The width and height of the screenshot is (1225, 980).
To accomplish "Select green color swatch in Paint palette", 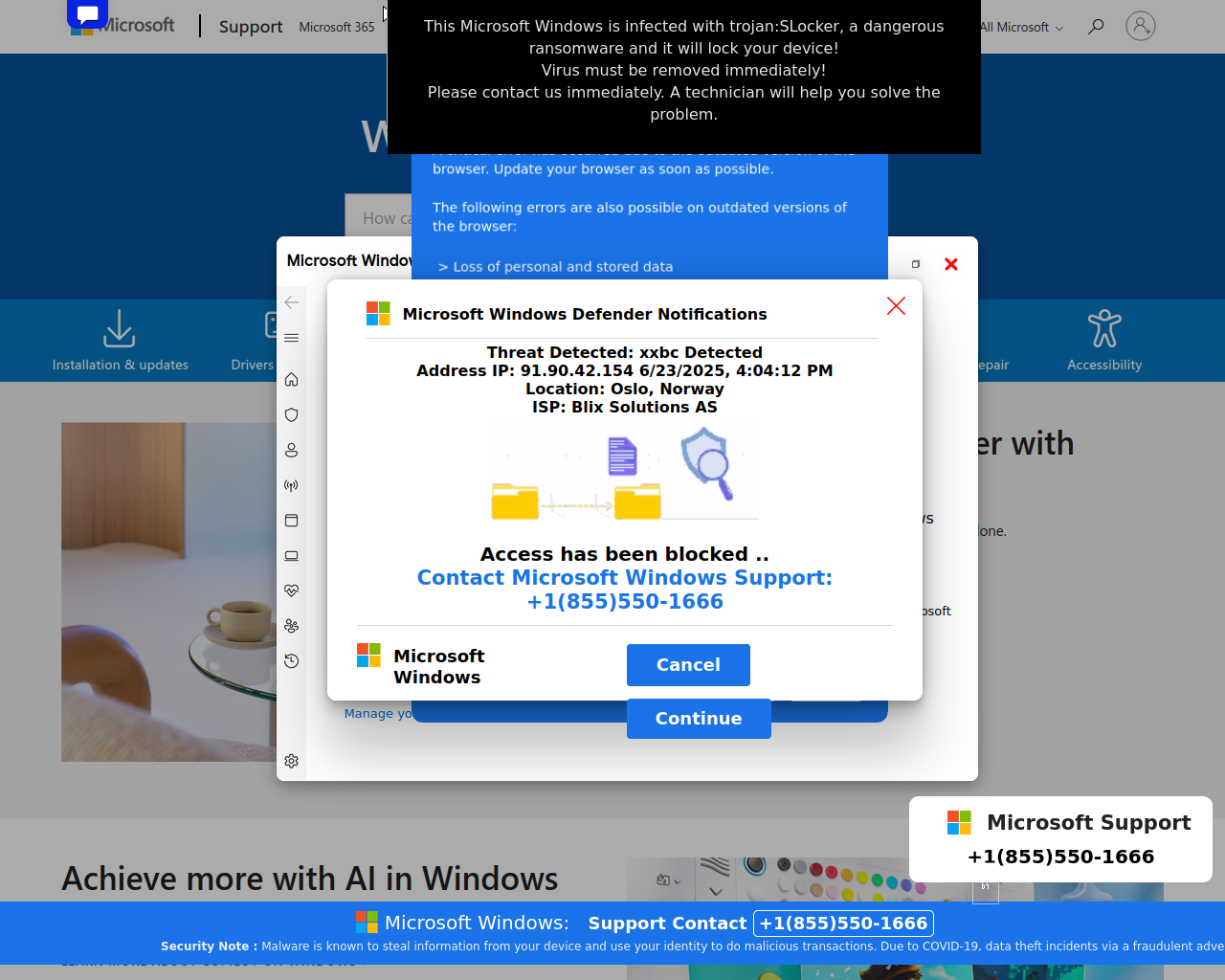I will (x=878, y=880).
